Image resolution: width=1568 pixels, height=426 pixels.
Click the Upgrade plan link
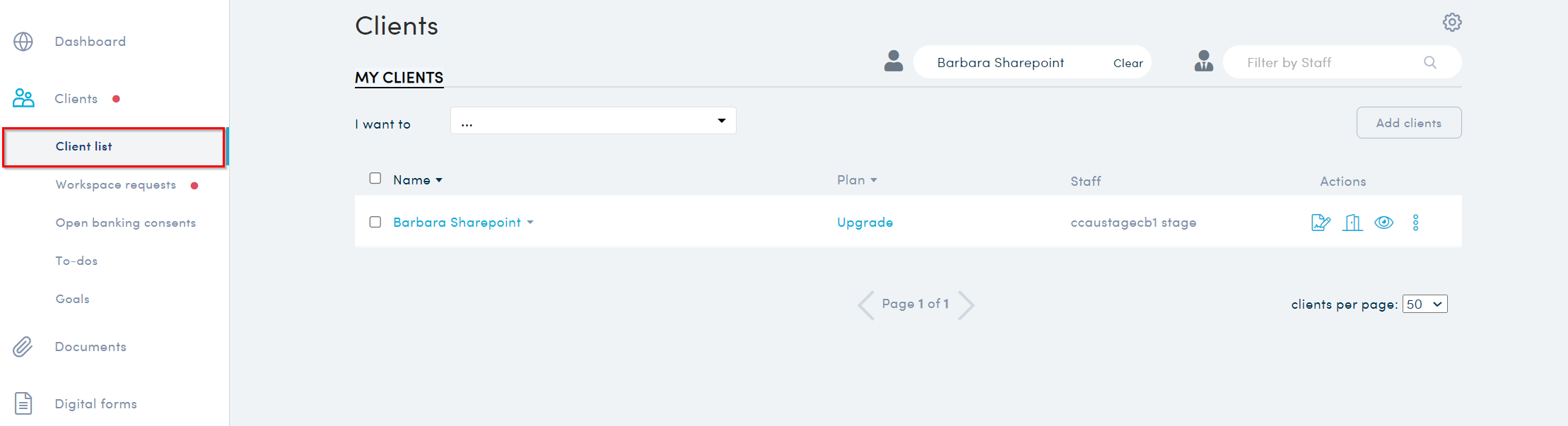865,223
